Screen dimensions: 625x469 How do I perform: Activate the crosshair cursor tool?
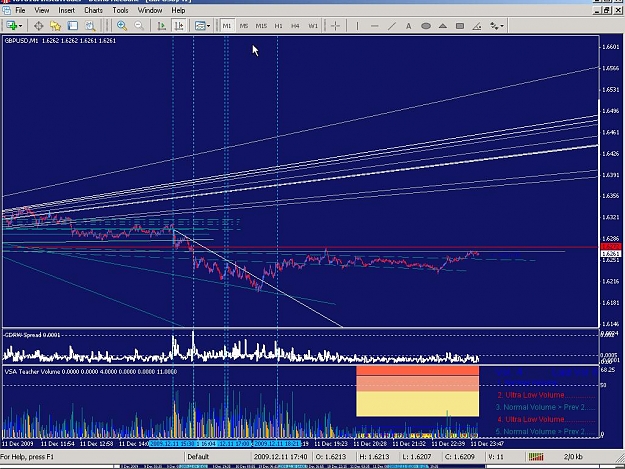click(335, 26)
